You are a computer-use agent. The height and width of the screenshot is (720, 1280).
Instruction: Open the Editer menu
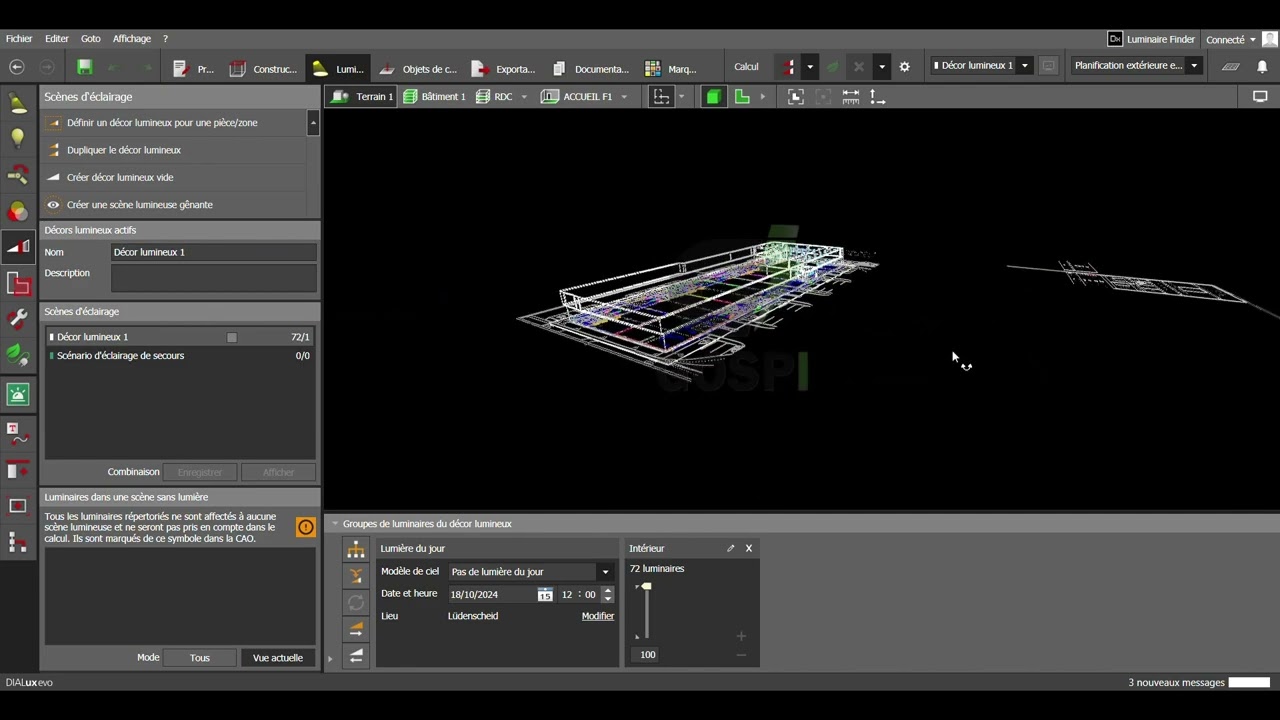[x=57, y=39]
